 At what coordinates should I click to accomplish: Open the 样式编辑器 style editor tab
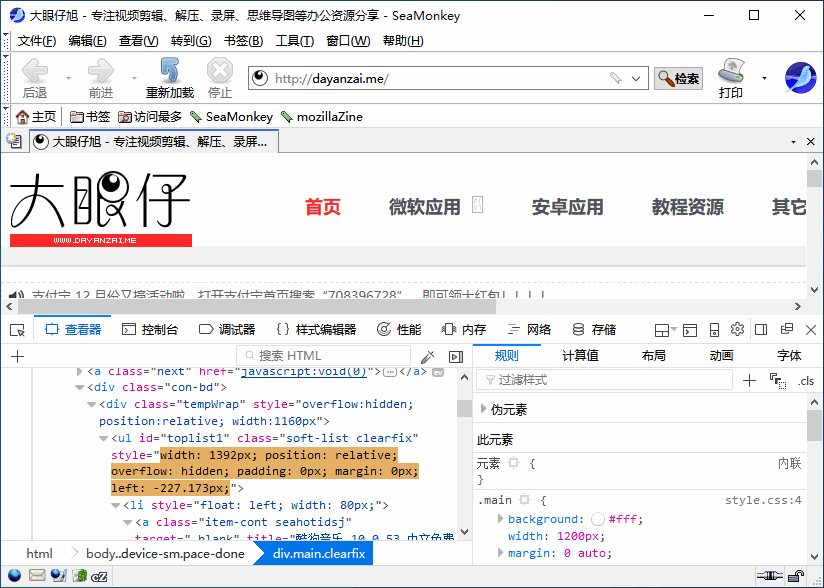tap(316, 329)
